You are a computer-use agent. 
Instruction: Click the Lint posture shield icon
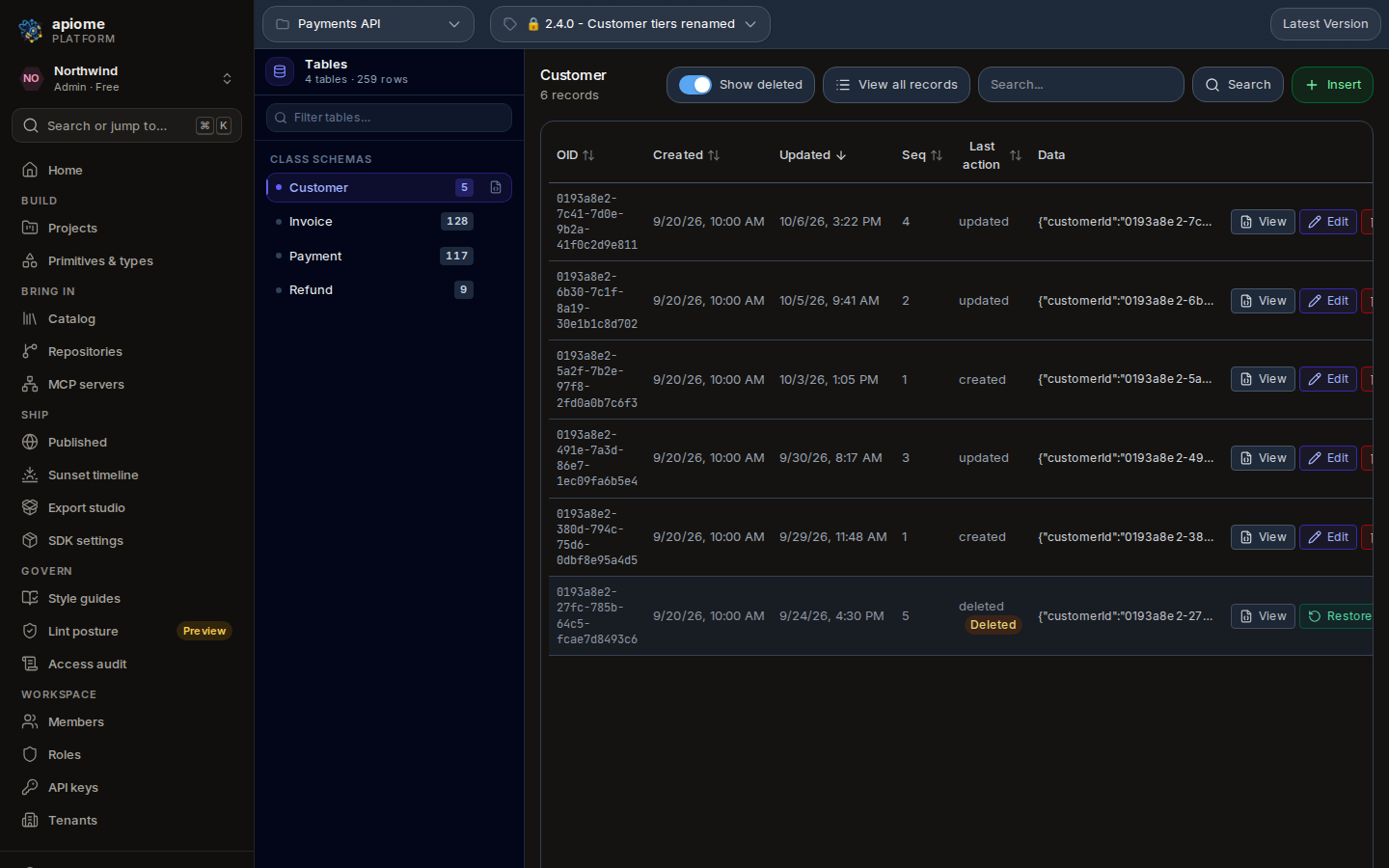30,631
